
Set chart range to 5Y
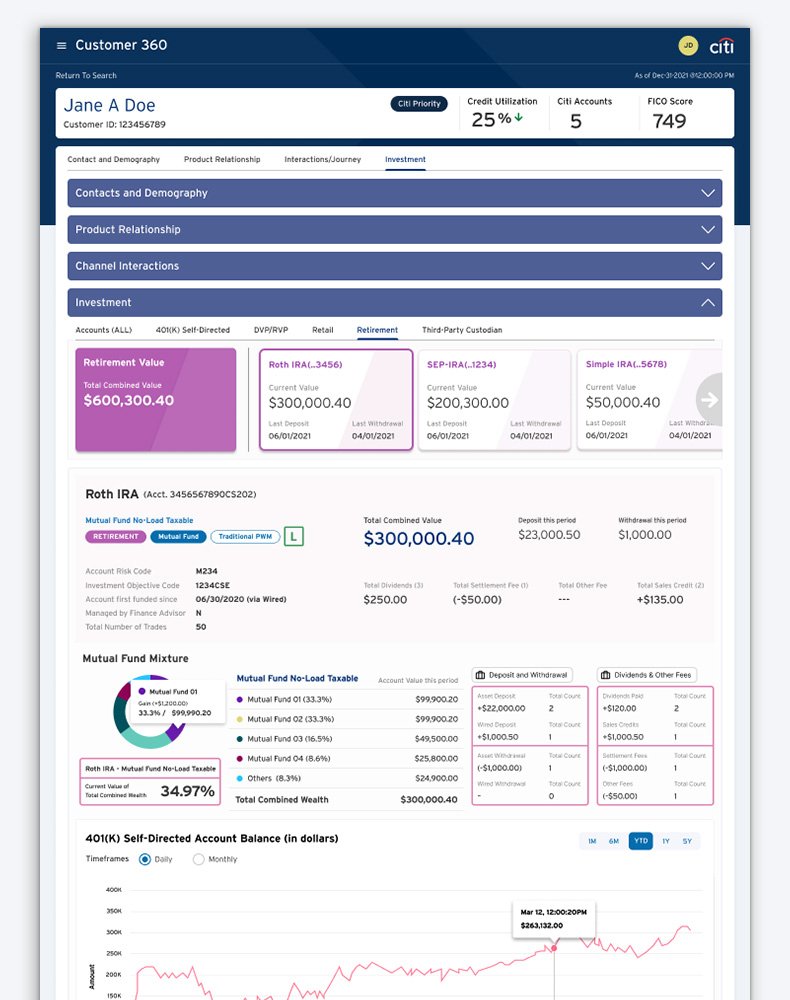(687, 841)
